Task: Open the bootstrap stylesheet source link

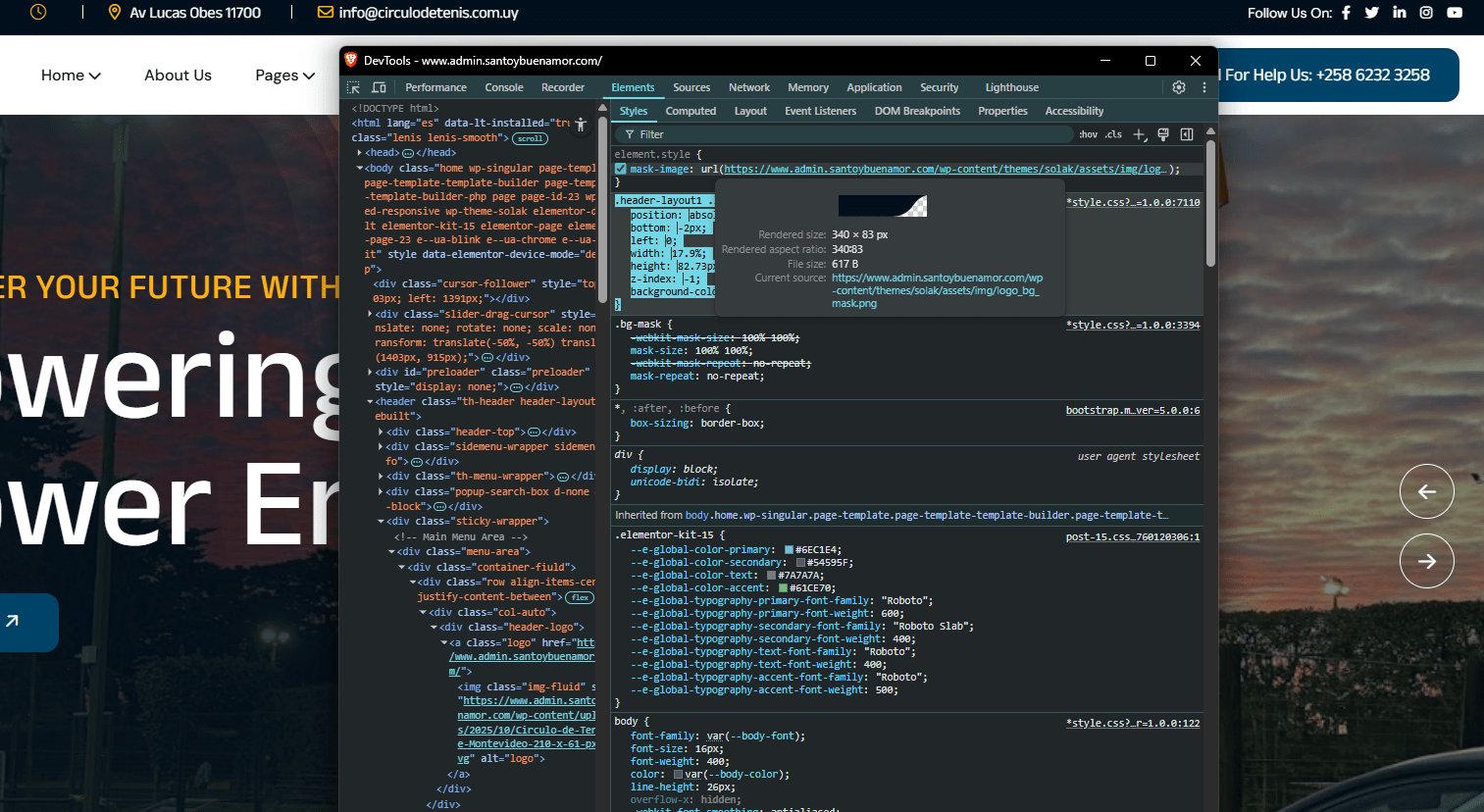Action: coord(1132,410)
